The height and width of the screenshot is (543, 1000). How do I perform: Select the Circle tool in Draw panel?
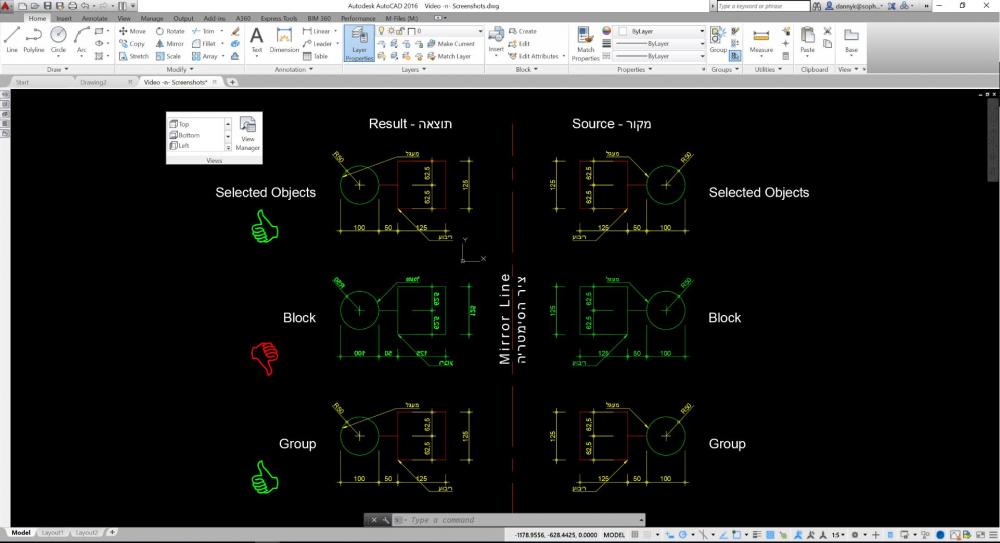(x=59, y=40)
